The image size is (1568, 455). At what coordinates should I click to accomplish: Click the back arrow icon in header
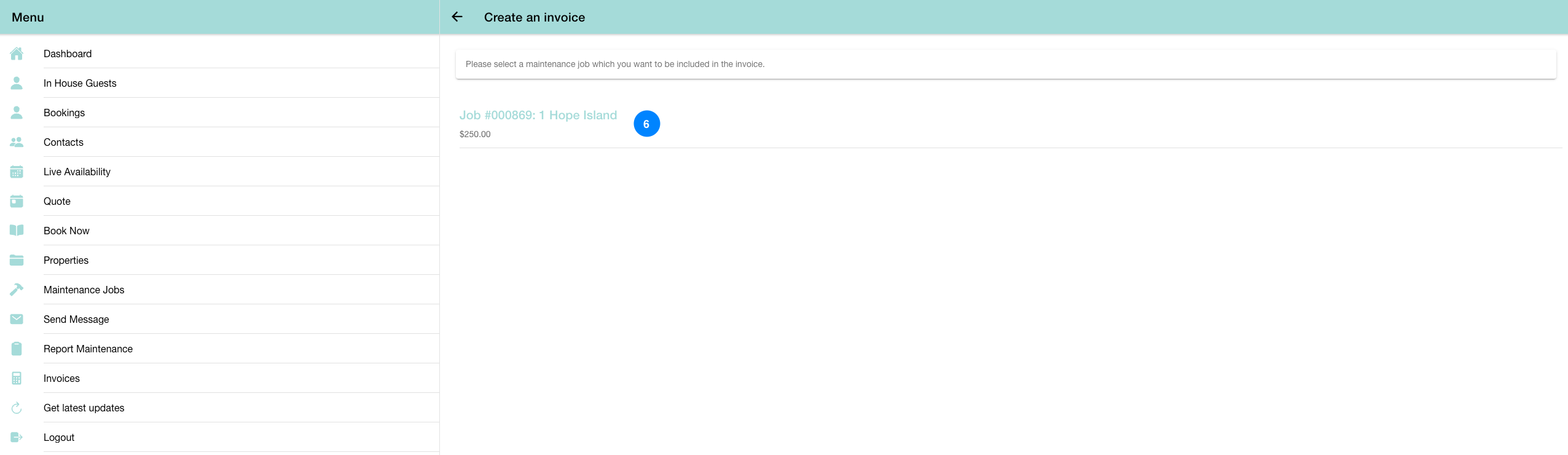tap(457, 17)
